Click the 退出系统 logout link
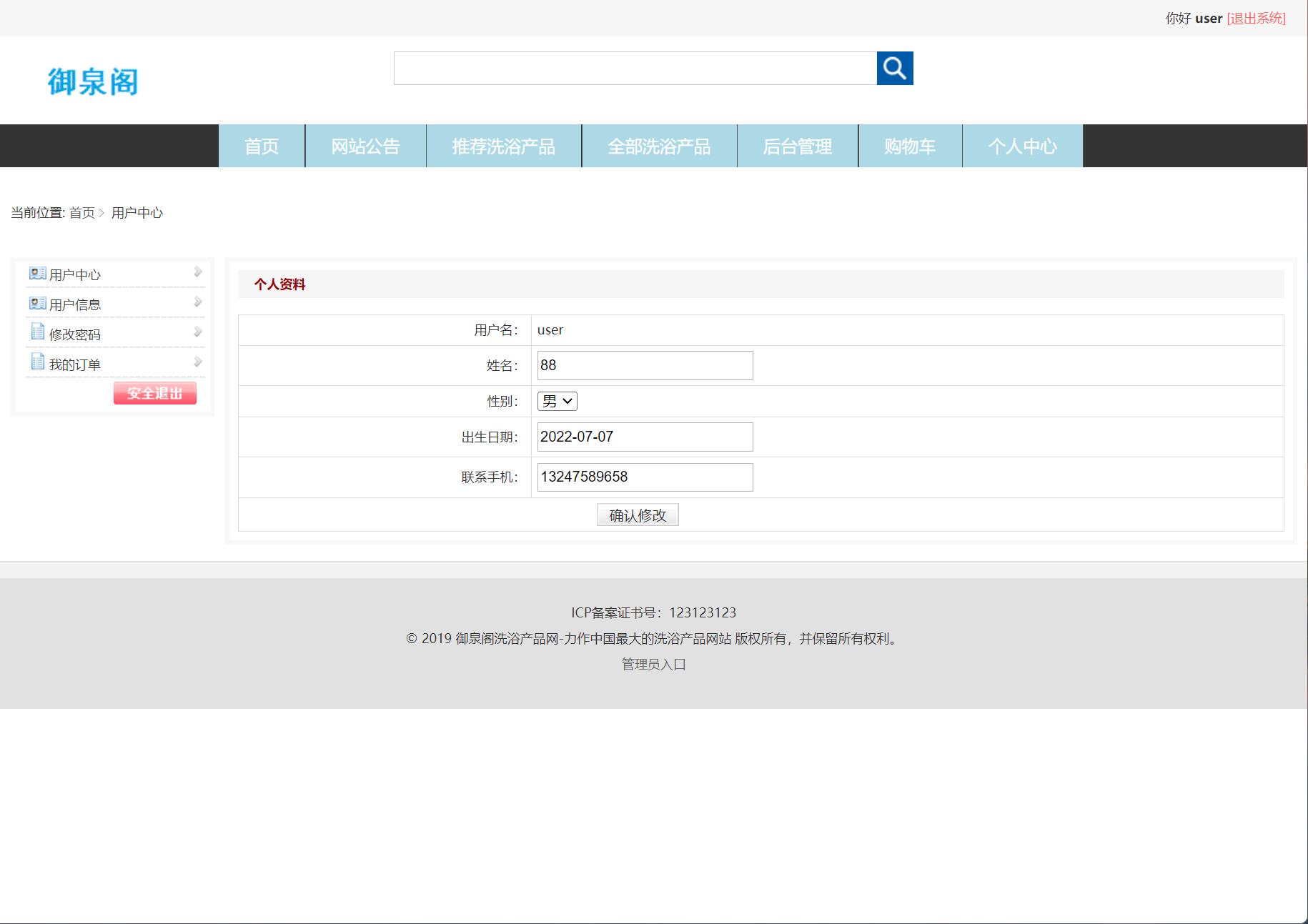Image resolution: width=1308 pixels, height=924 pixels. coord(1256,19)
